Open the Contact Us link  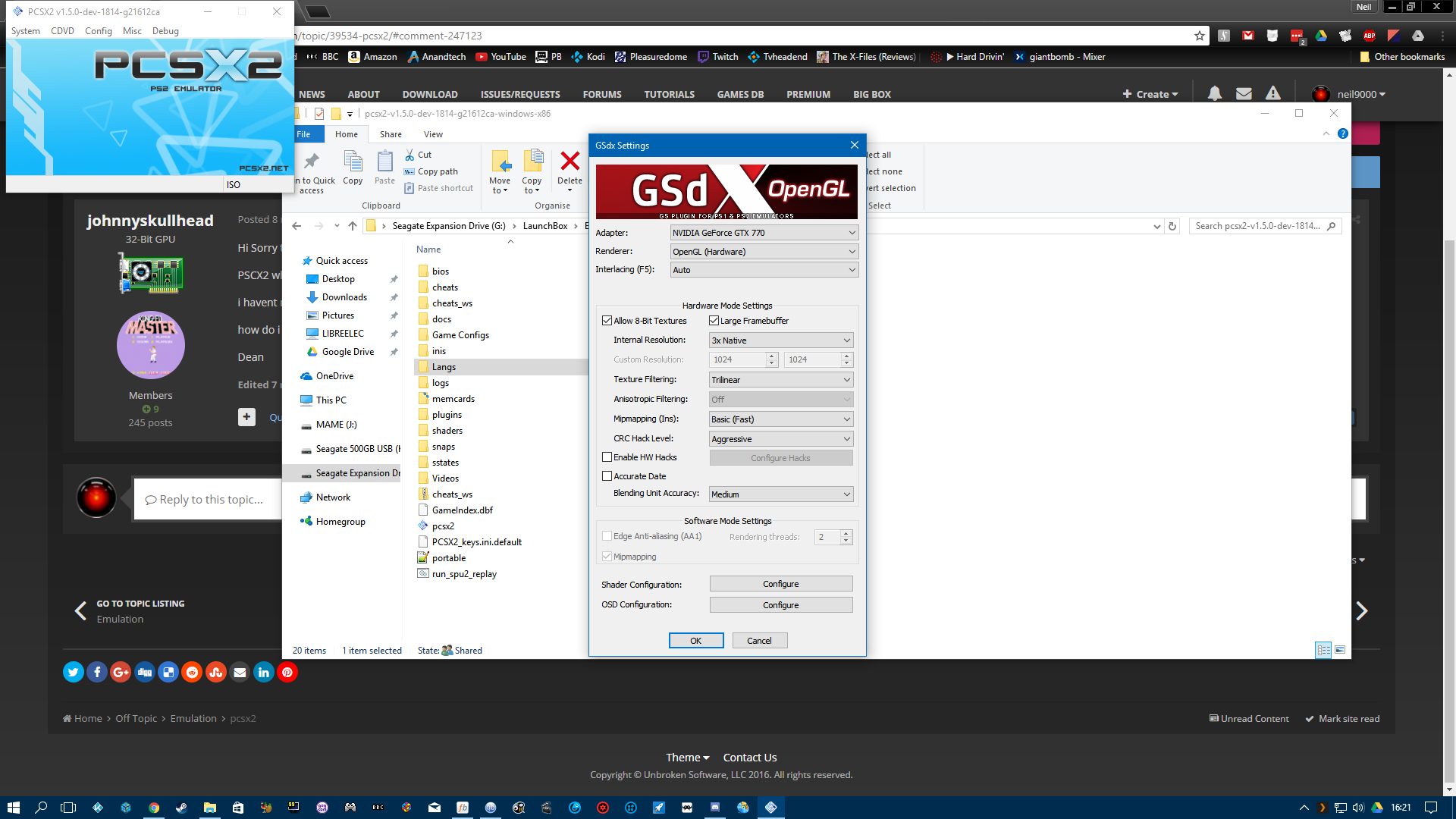pos(749,758)
